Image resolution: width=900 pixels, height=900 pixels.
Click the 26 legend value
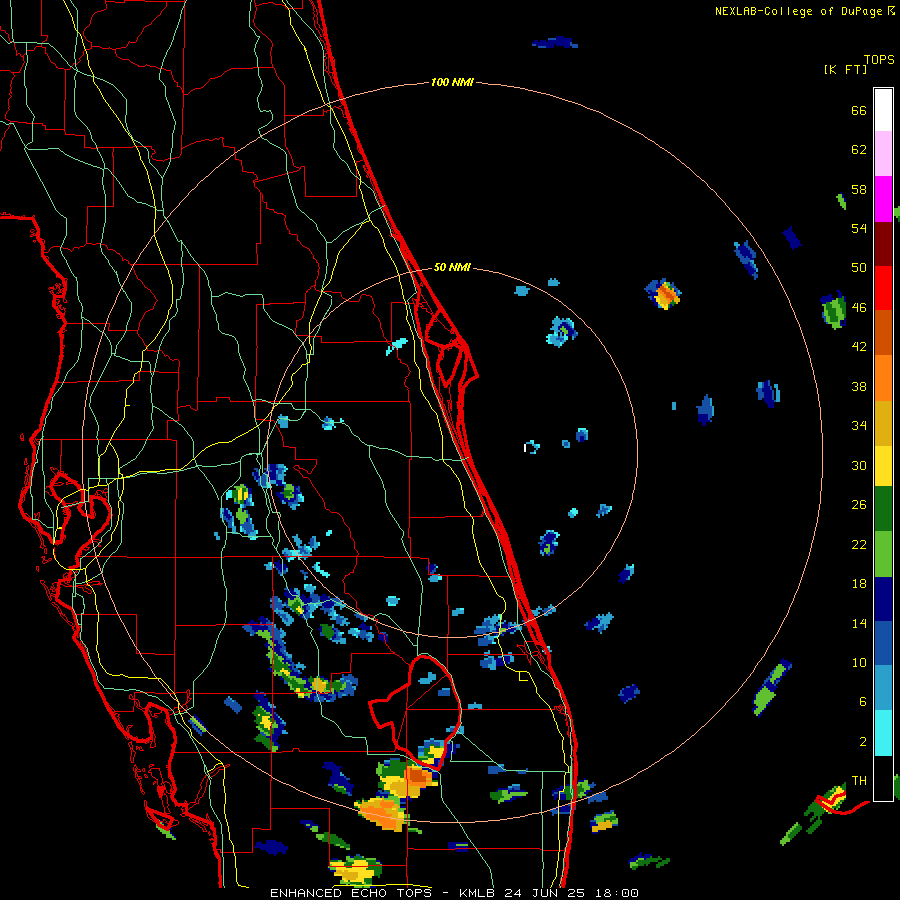[859, 505]
